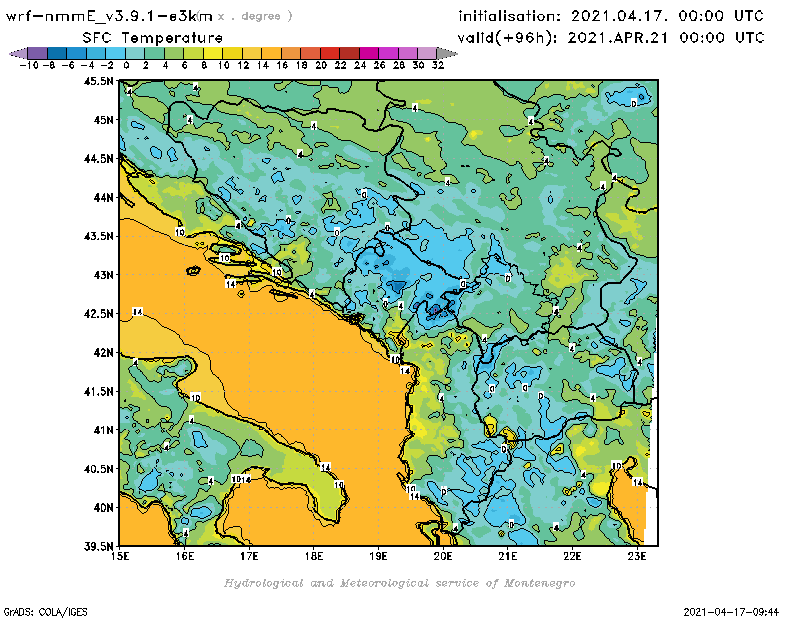The width and height of the screenshot is (800, 618).
Task: Click the red legend swatch between 20 and 22
Action: tap(330, 53)
